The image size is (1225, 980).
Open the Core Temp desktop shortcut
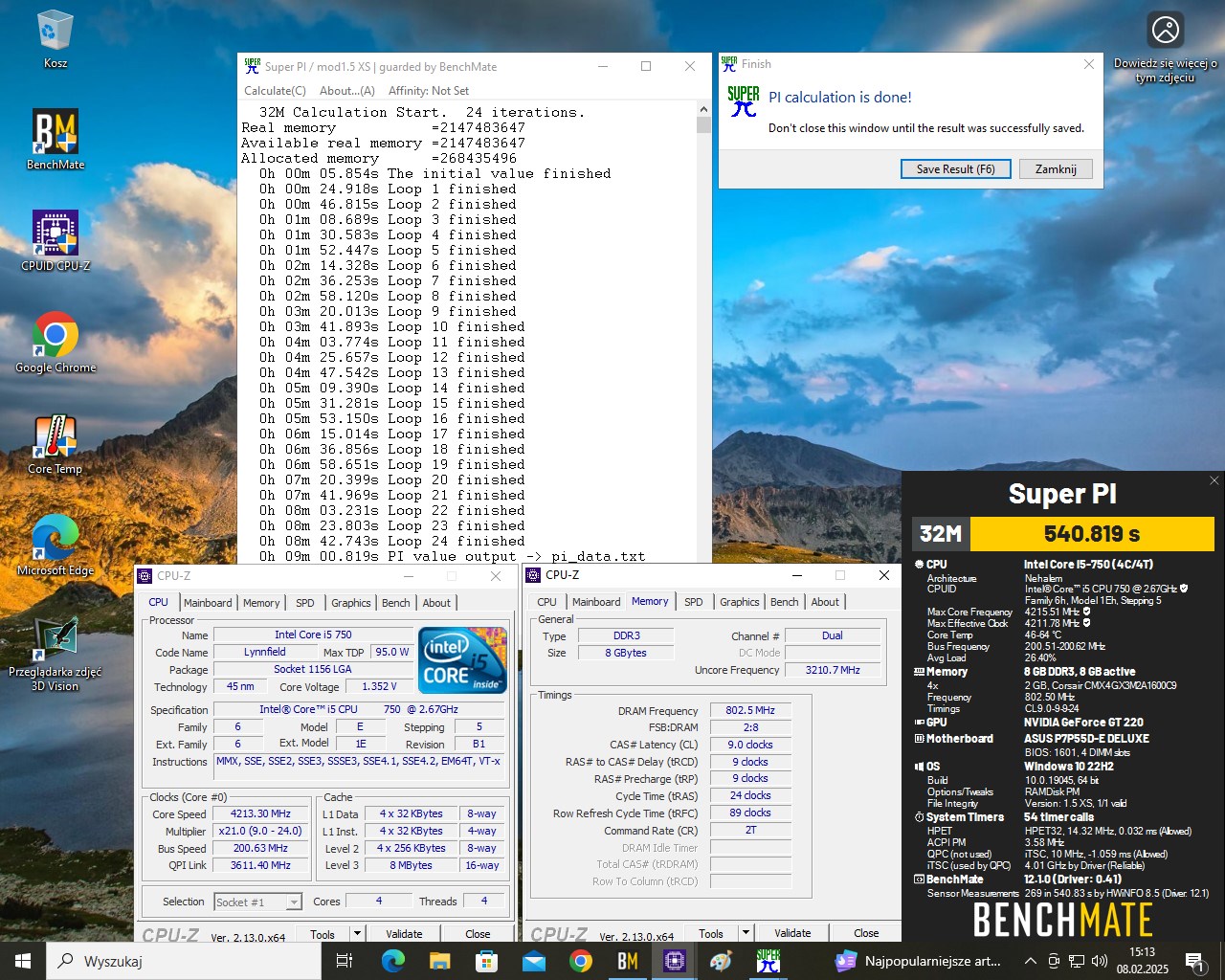(x=56, y=444)
